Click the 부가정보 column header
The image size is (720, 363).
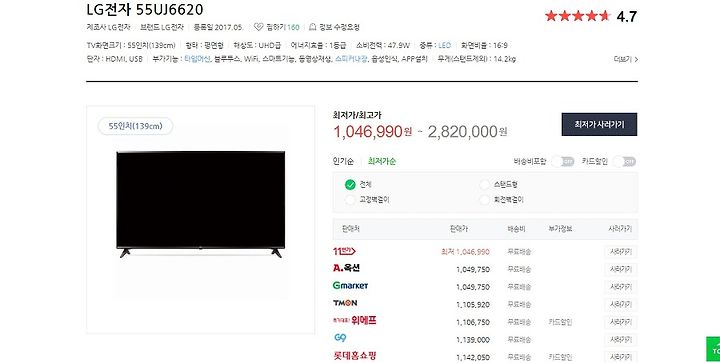point(560,229)
